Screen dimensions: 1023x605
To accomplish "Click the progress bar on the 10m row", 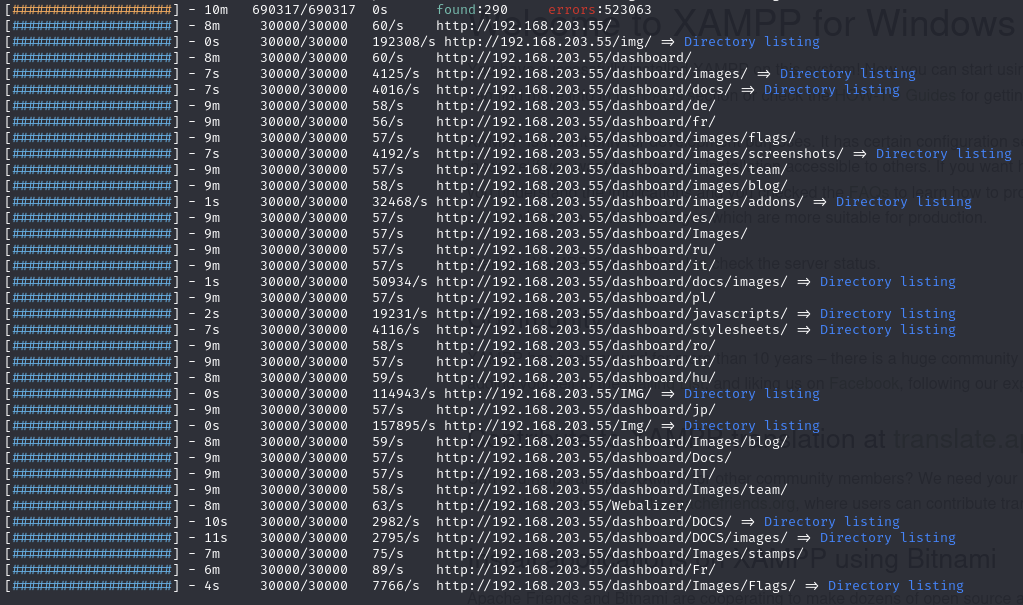I will point(92,10).
